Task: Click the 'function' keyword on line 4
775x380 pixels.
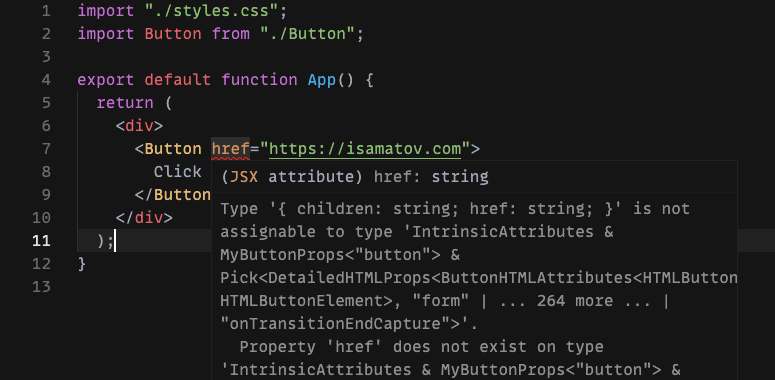Action: (259, 80)
